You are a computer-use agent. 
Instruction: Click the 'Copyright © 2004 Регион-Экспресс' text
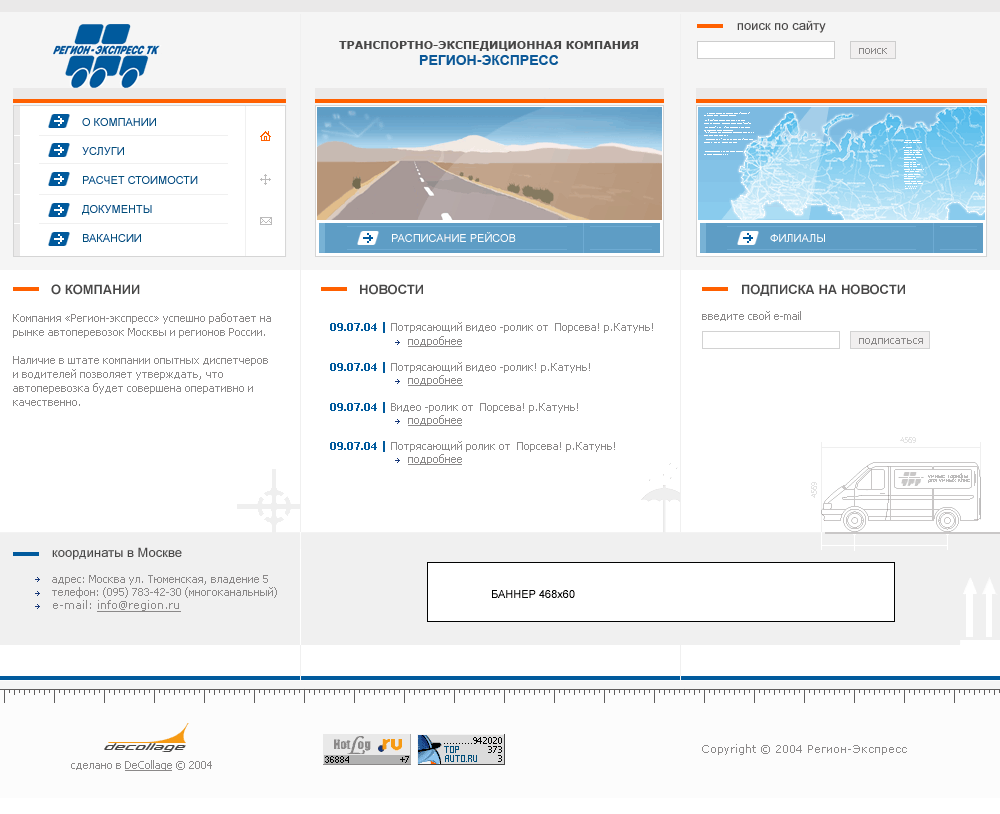tap(804, 749)
